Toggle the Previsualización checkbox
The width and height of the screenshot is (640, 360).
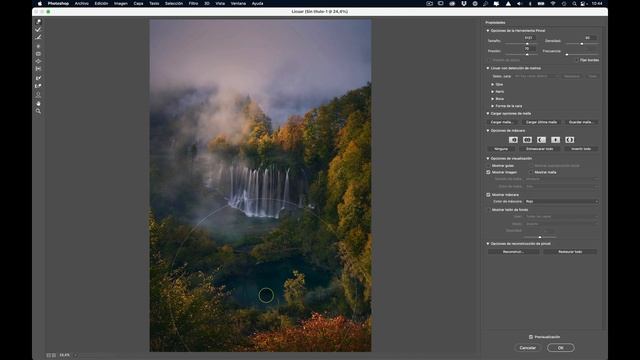[531, 337]
